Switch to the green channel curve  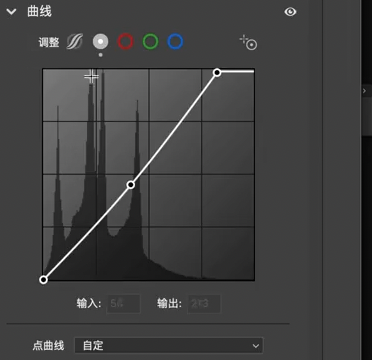[x=150, y=42]
